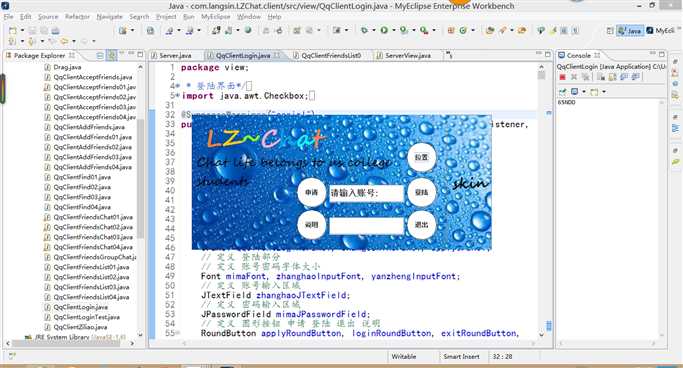Toggle Link with Editor in Package Explorer

[x=112, y=55]
